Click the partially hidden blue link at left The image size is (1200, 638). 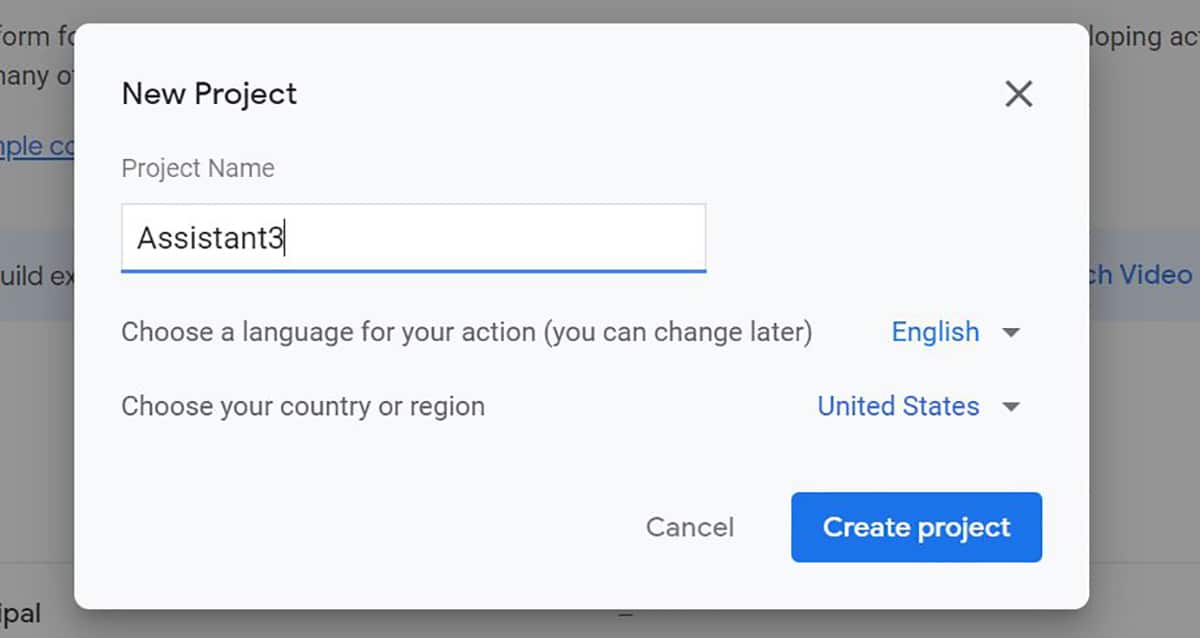(36, 146)
